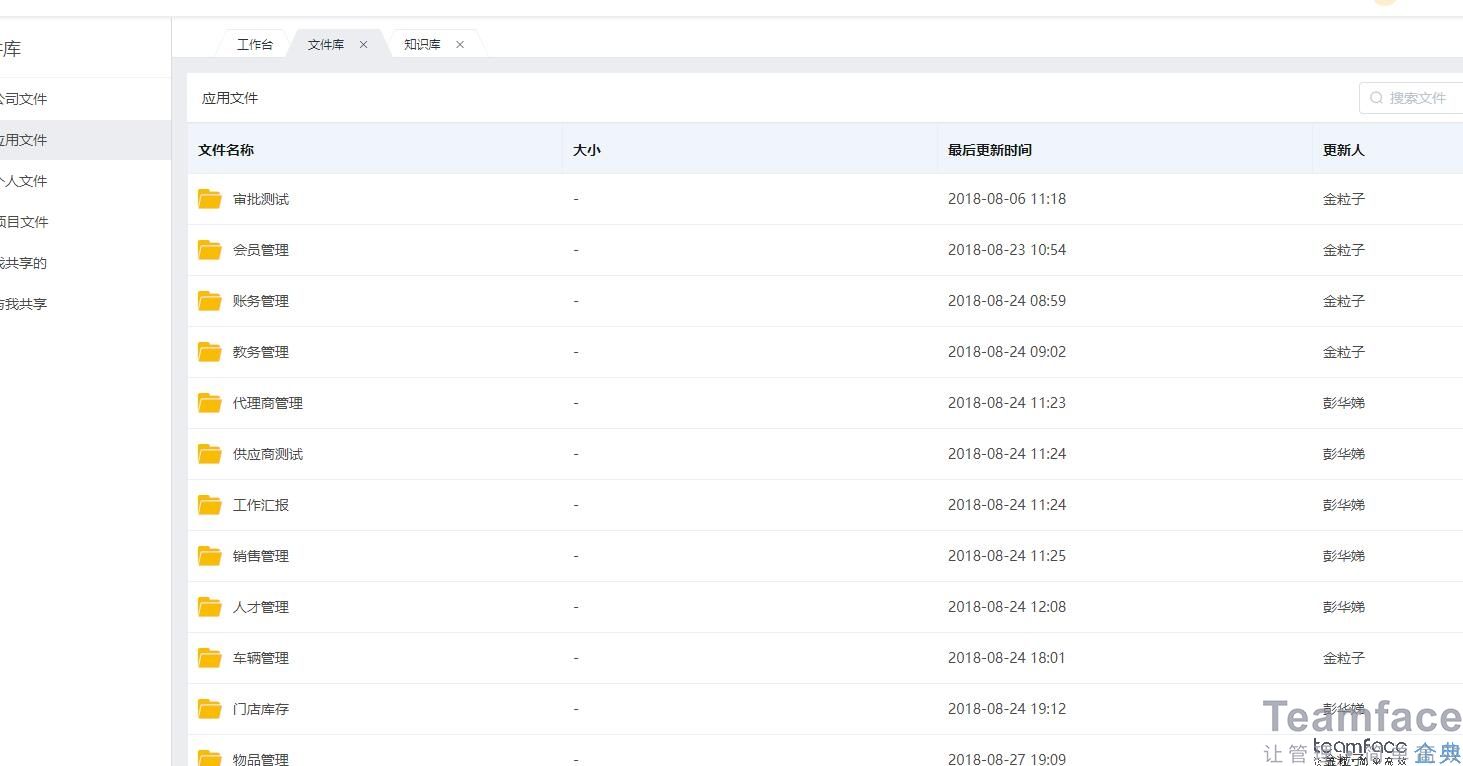Click the folder icon next to 工作汇报
Image resolution: width=1463 pixels, height=766 pixels.
coord(209,505)
